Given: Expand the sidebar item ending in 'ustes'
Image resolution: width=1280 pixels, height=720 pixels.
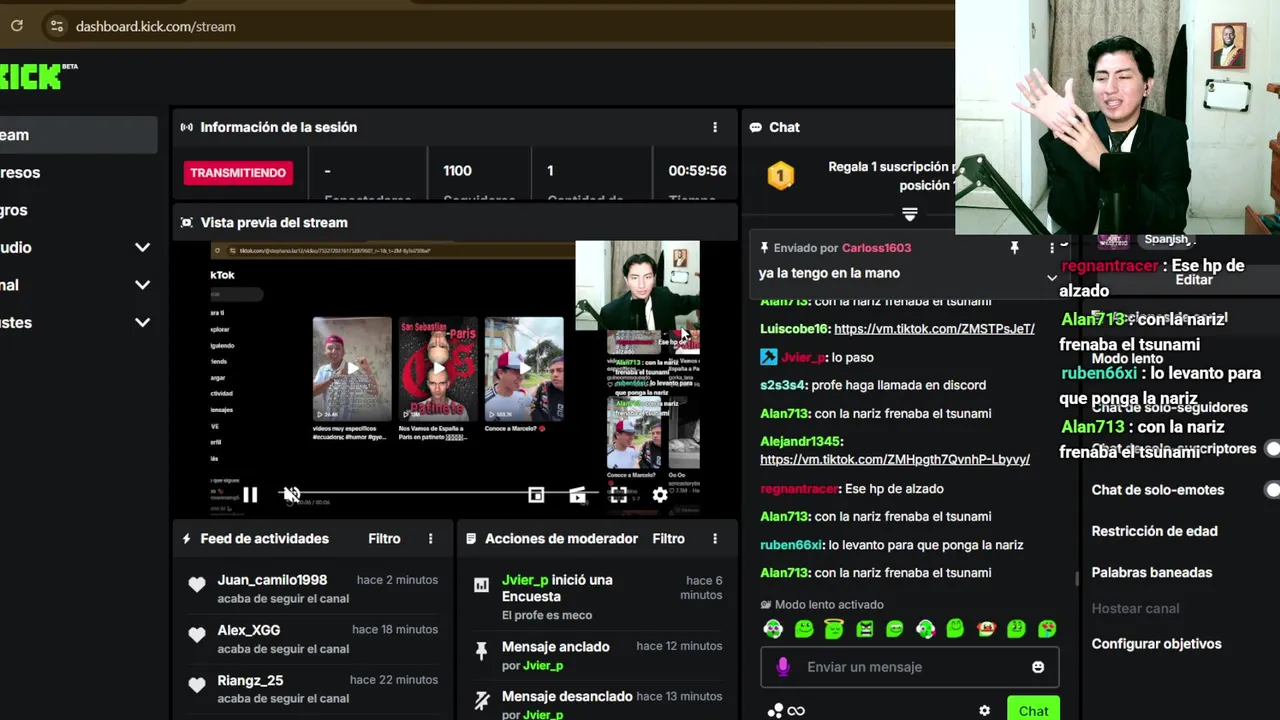Looking at the screenshot, I should point(142,322).
